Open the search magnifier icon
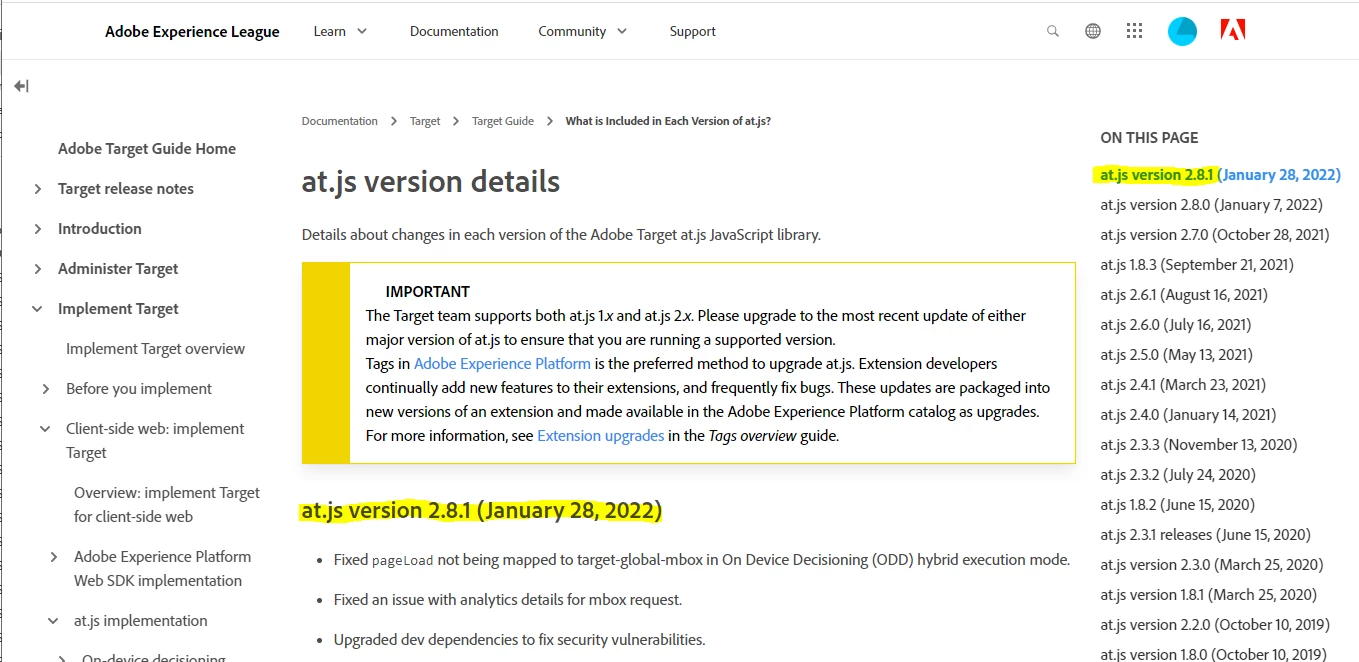 pyautogui.click(x=1052, y=31)
